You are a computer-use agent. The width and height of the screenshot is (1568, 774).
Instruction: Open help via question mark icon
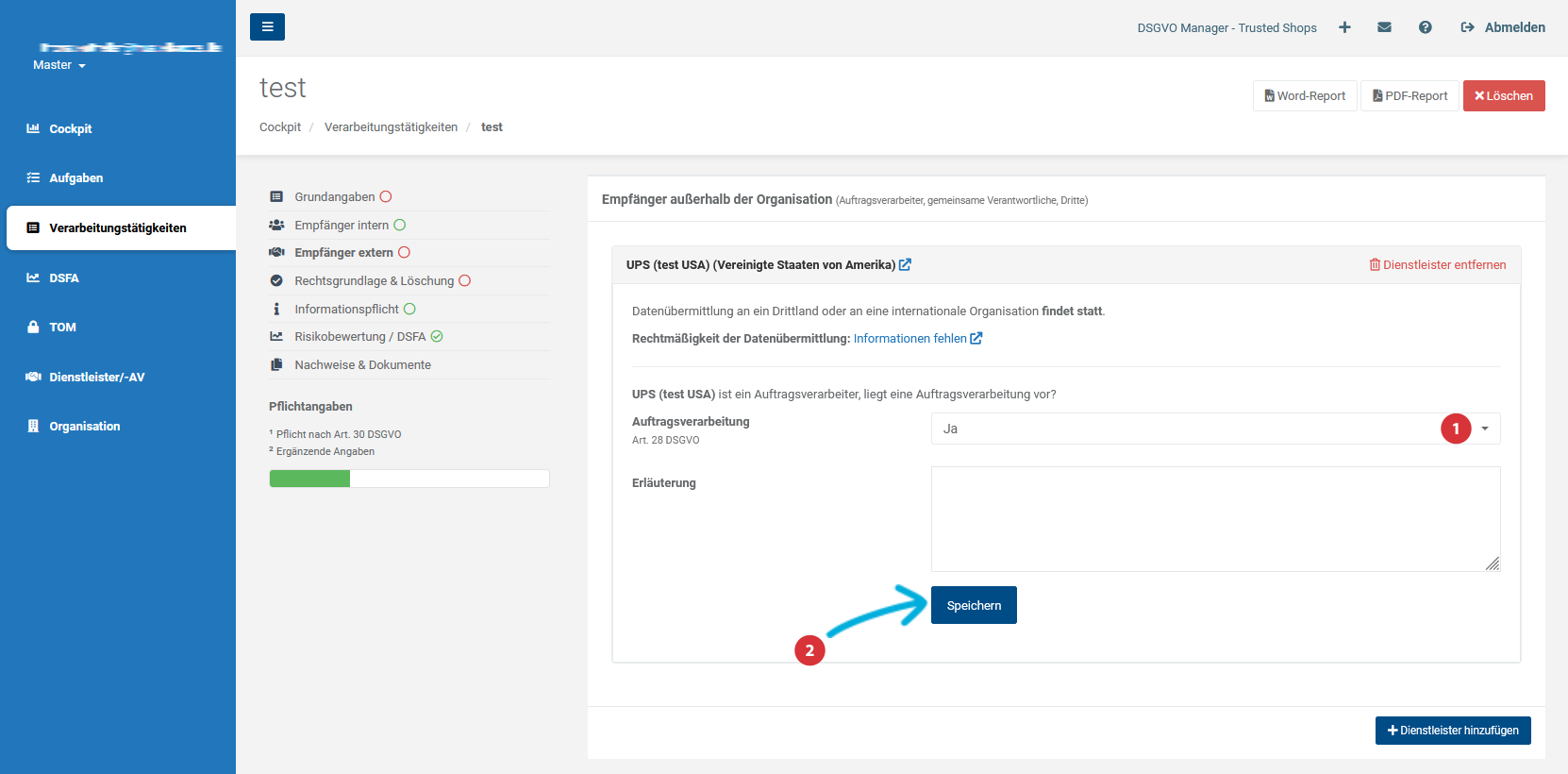pyautogui.click(x=1425, y=27)
